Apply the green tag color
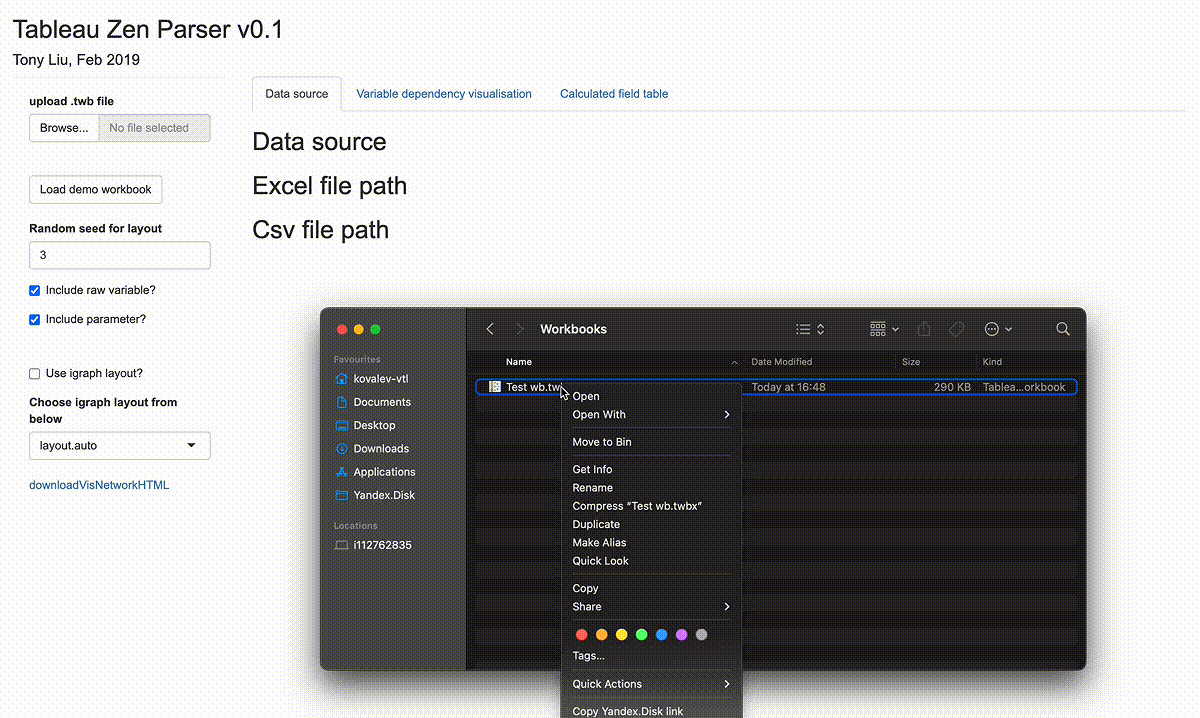This screenshot has height=718, width=1200. tap(642, 635)
